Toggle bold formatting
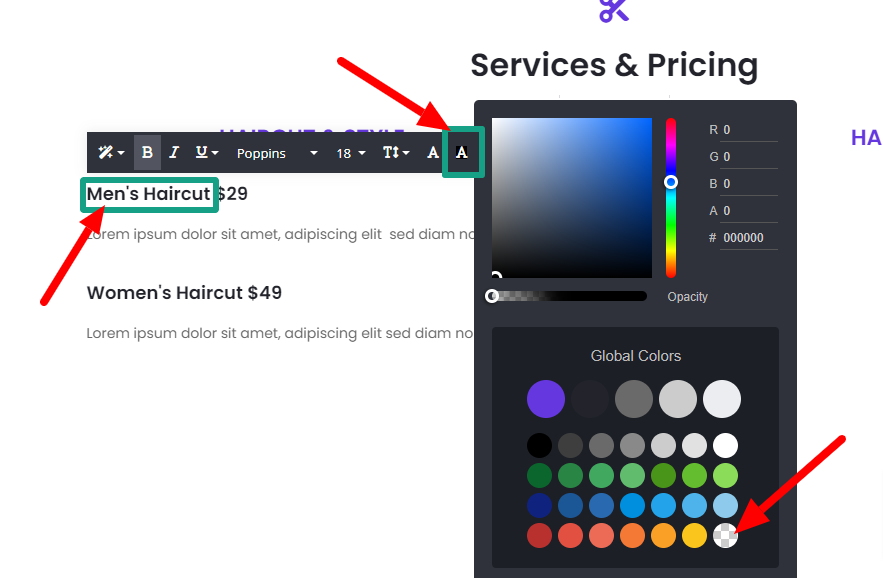The image size is (883, 578). (x=146, y=152)
